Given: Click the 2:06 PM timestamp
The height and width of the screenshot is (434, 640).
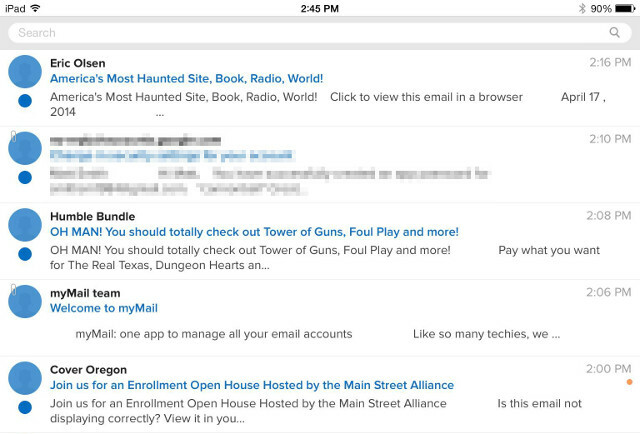Looking at the screenshot, I should pos(609,292).
